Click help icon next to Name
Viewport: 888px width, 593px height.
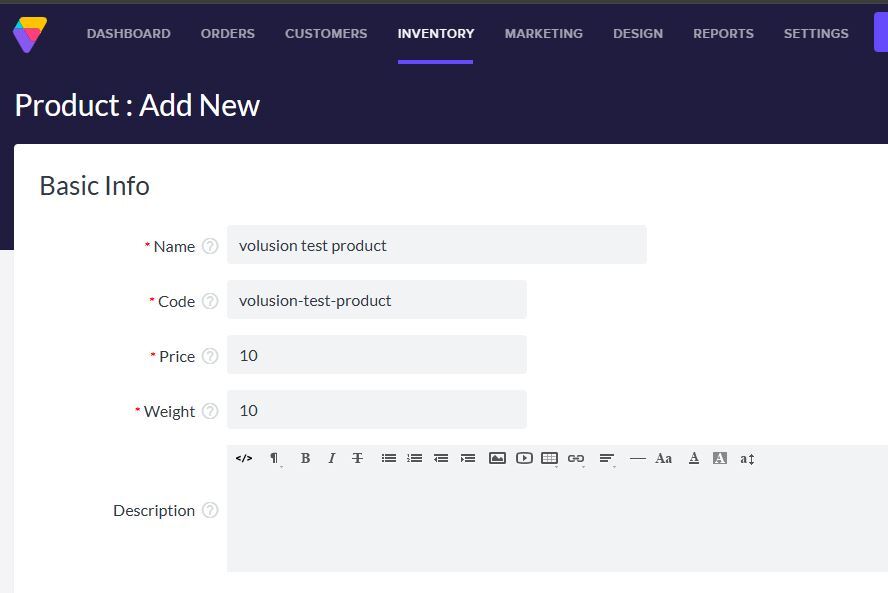210,246
